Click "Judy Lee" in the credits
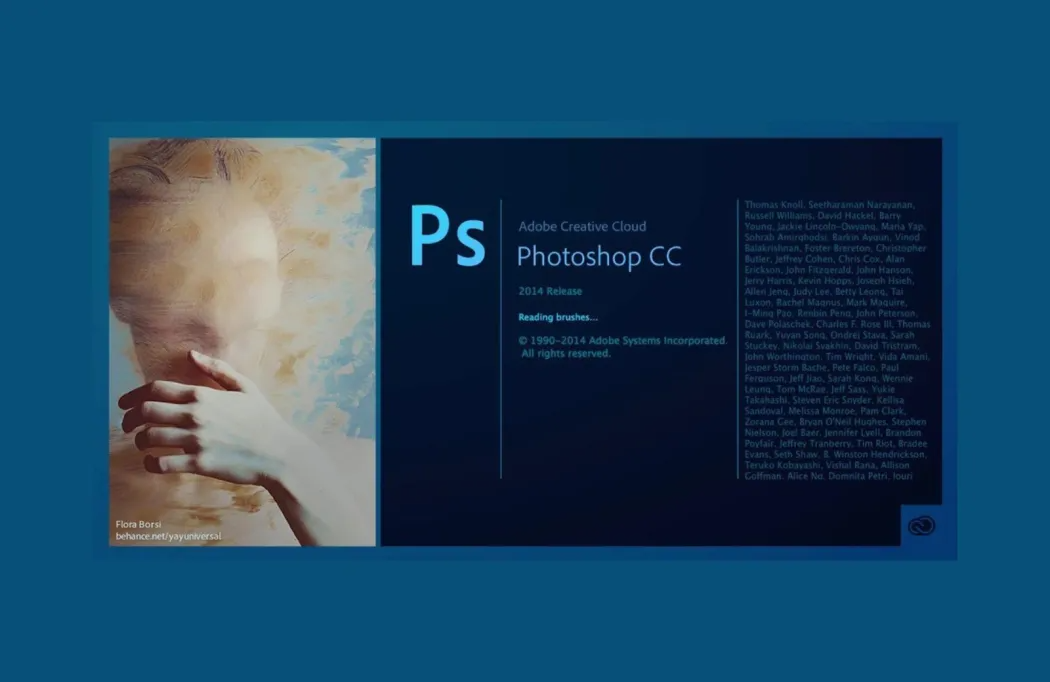 tap(810, 291)
